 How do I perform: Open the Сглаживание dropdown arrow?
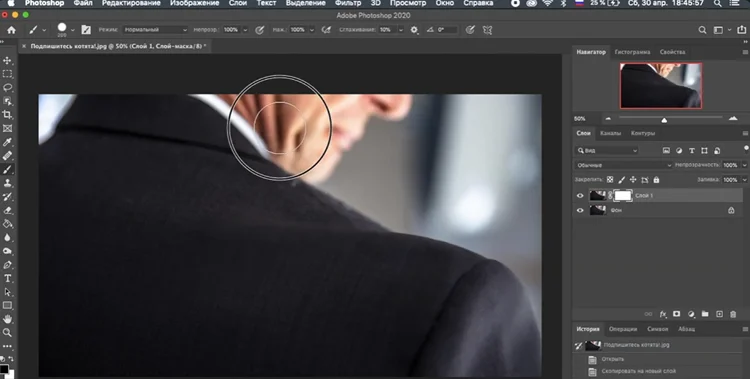coord(401,30)
